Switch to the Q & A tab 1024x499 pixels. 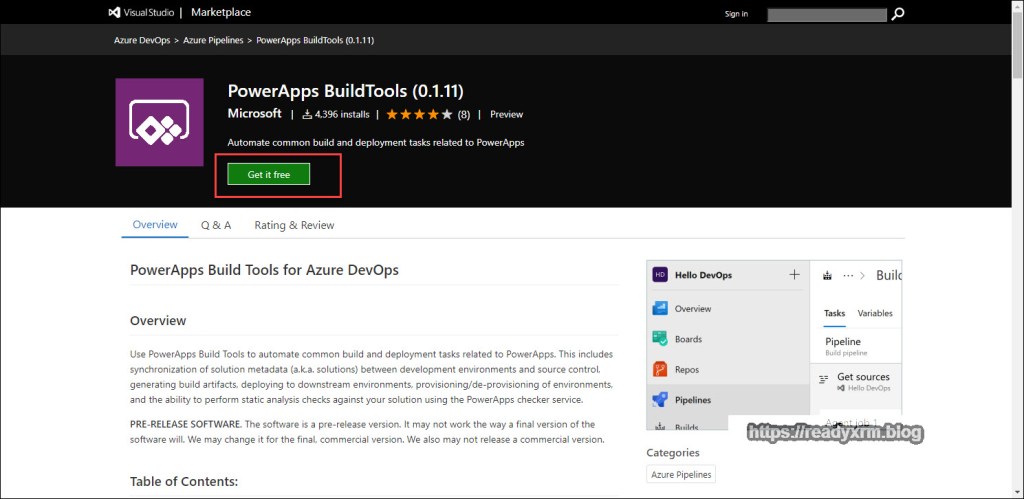pyautogui.click(x=216, y=225)
